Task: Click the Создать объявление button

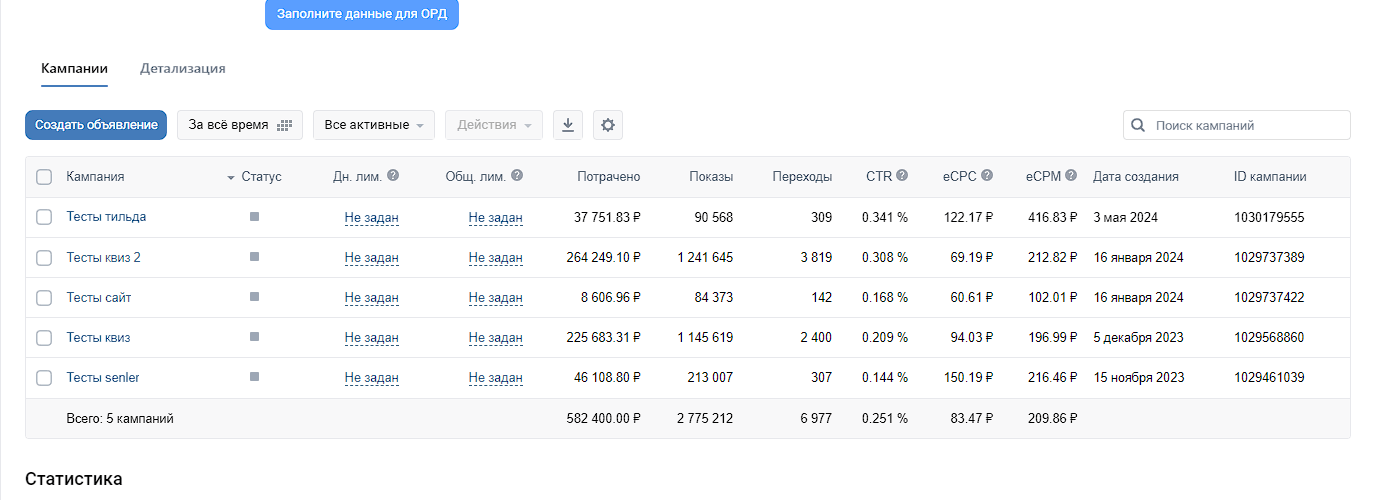Action: (x=96, y=125)
